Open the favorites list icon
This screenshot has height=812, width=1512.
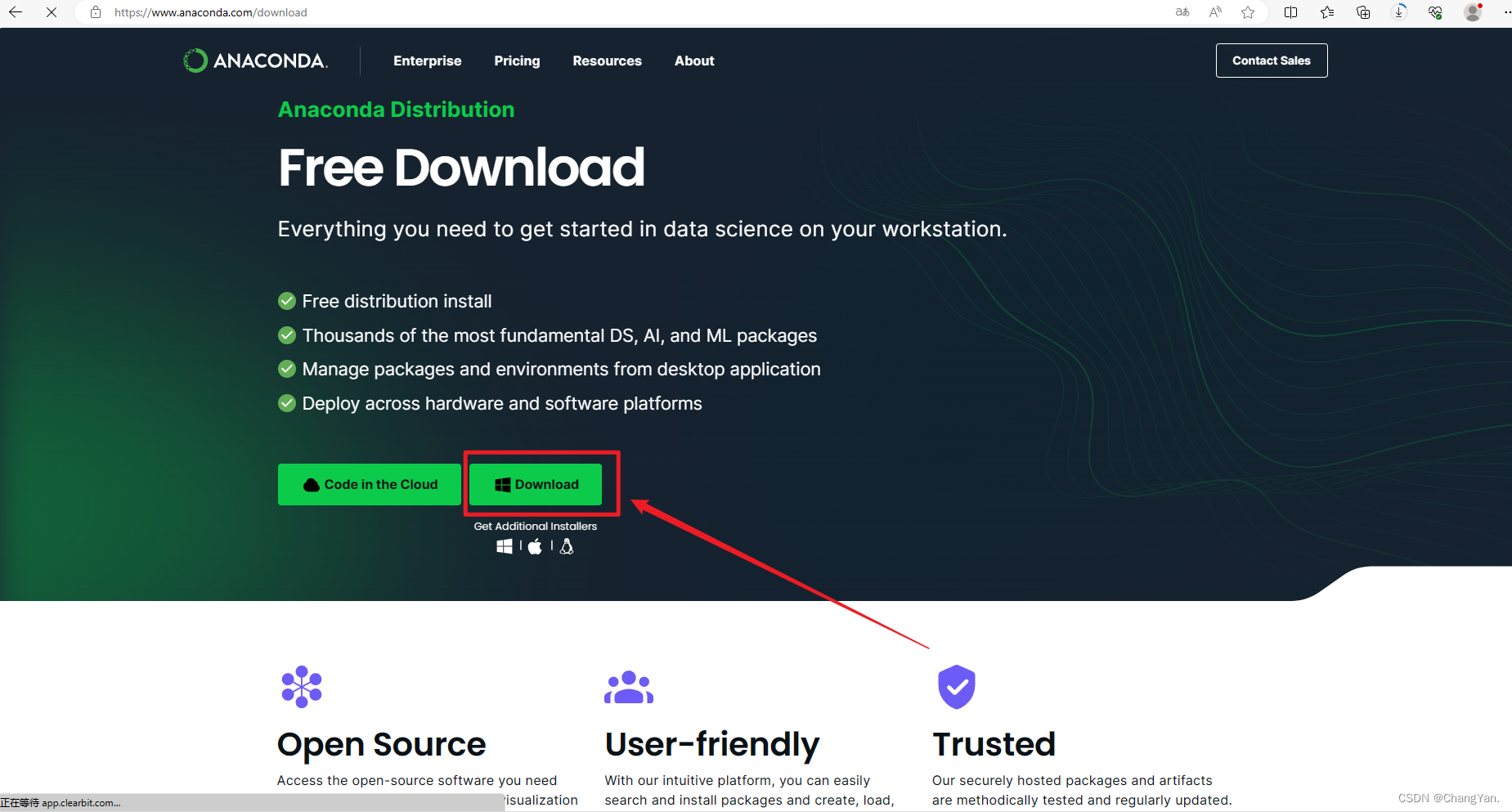coord(1327,12)
